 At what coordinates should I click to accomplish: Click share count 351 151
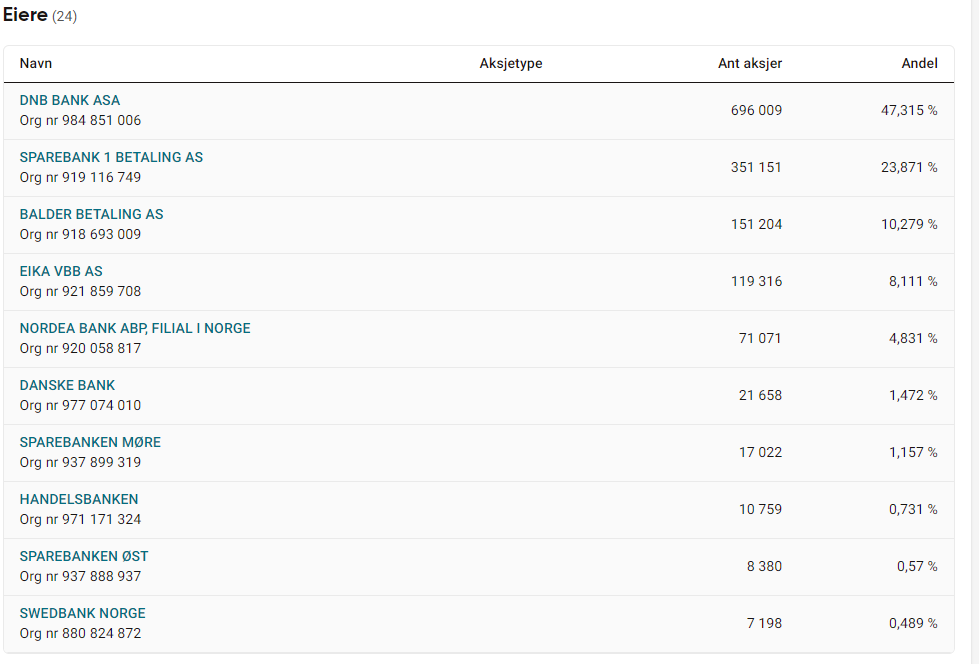point(756,167)
